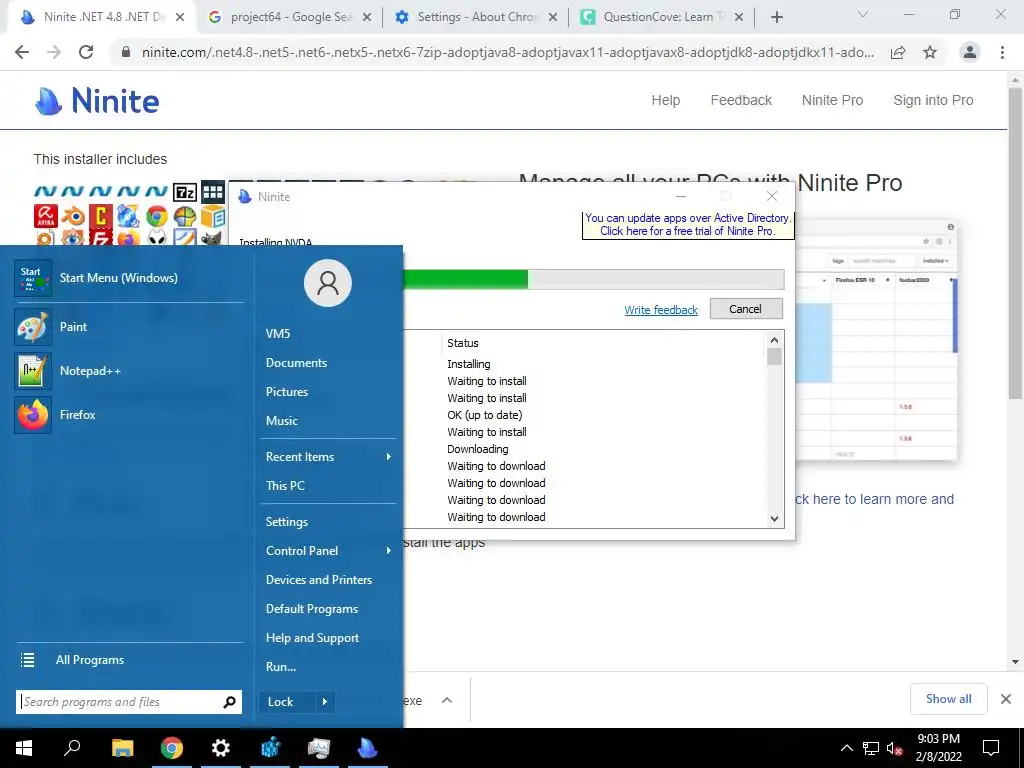Click the muted volume tray icon
This screenshot has height=768, width=1024.
pyautogui.click(x=894, y=748)
